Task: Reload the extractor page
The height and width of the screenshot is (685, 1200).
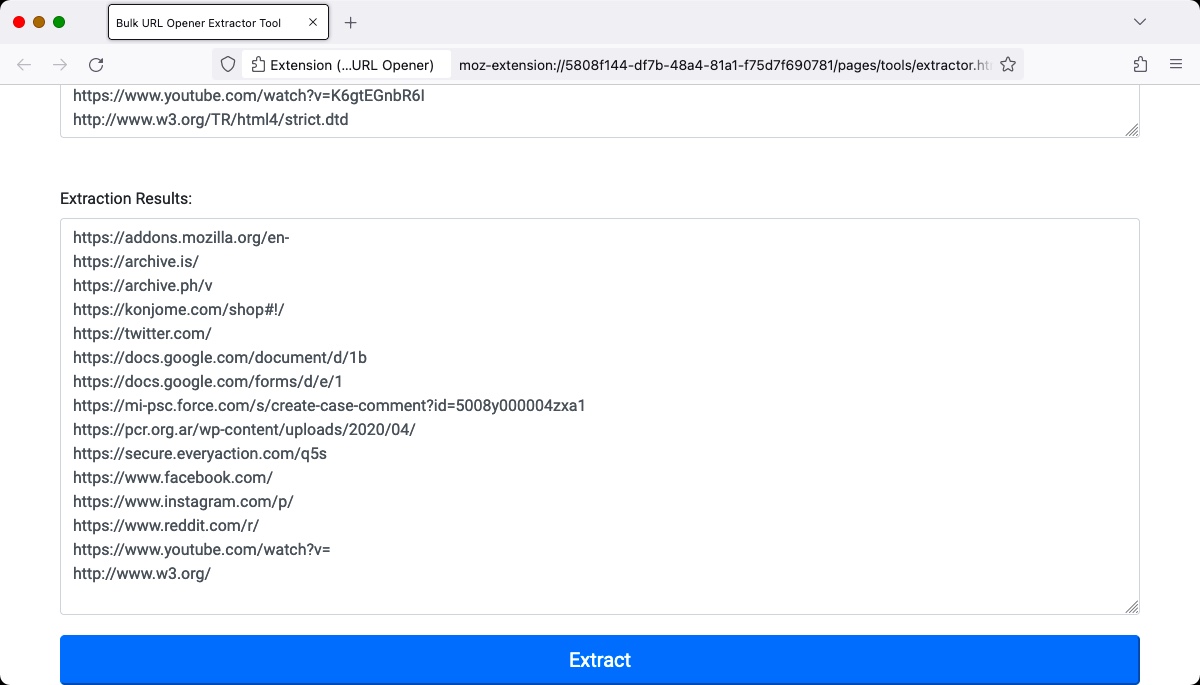Action: pos(96,63)
